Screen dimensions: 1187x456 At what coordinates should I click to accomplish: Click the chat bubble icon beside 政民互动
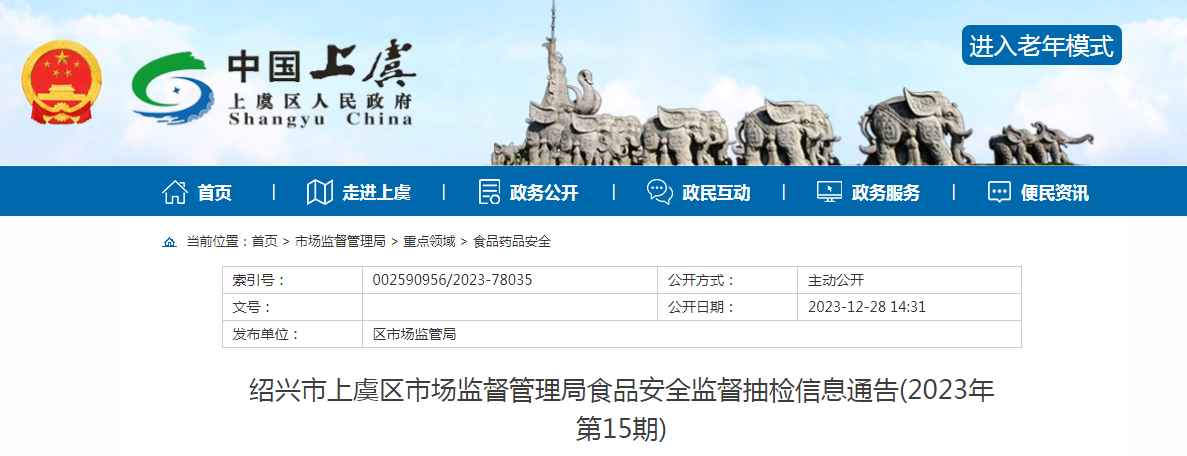[x=659, y=192]
